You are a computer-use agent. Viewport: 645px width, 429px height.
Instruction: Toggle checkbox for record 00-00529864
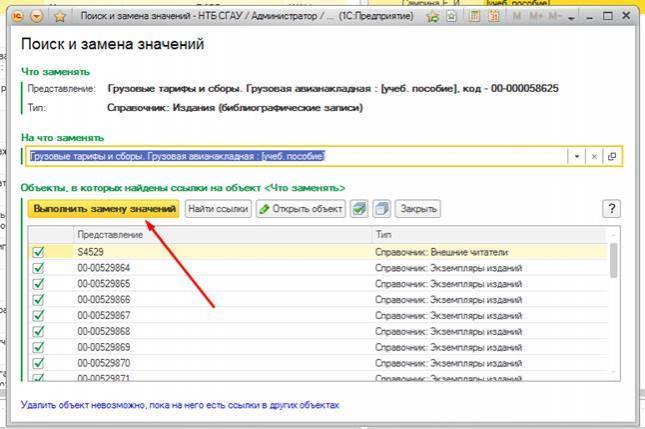click(39, 268)
